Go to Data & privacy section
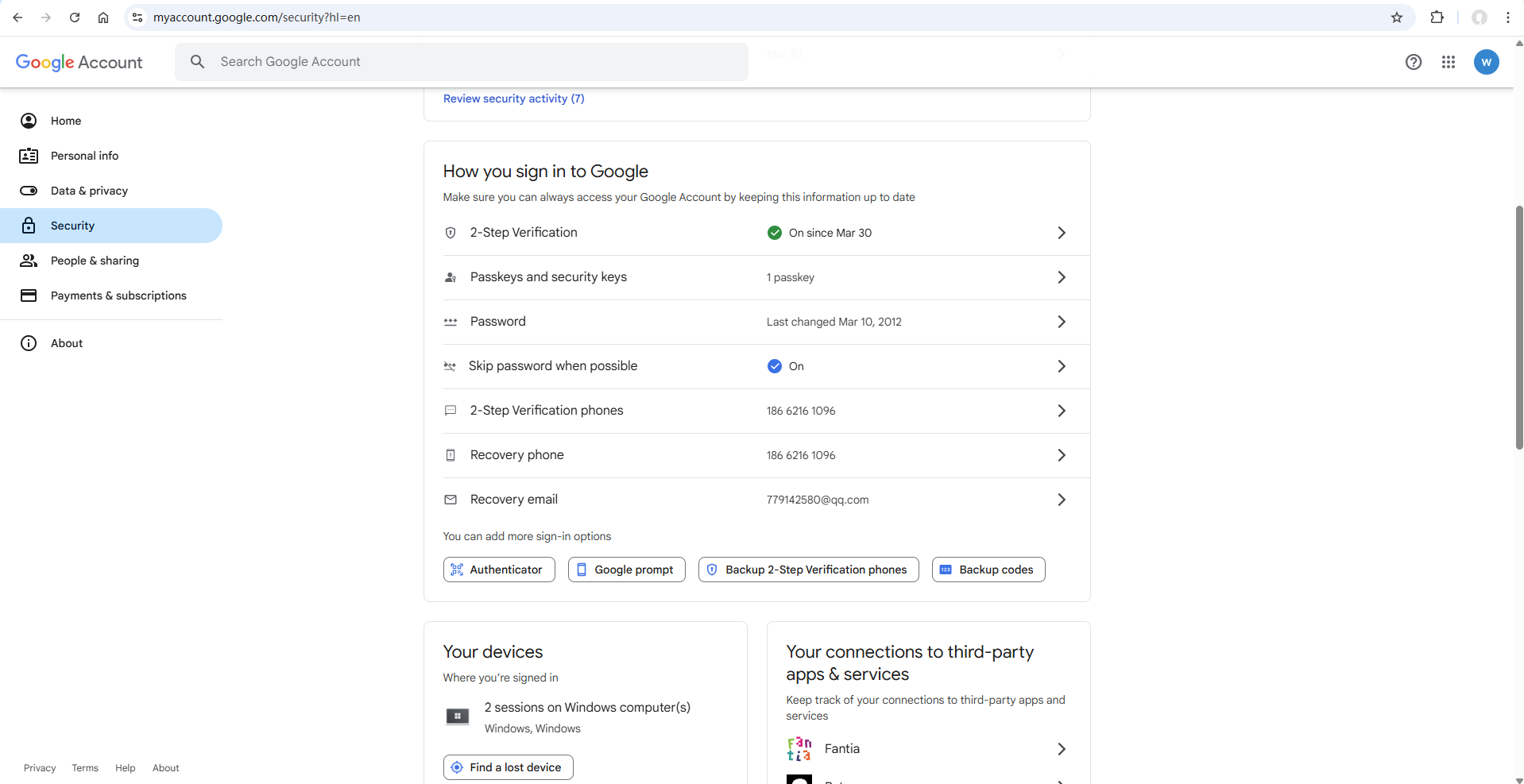 (x=89, y=191)
